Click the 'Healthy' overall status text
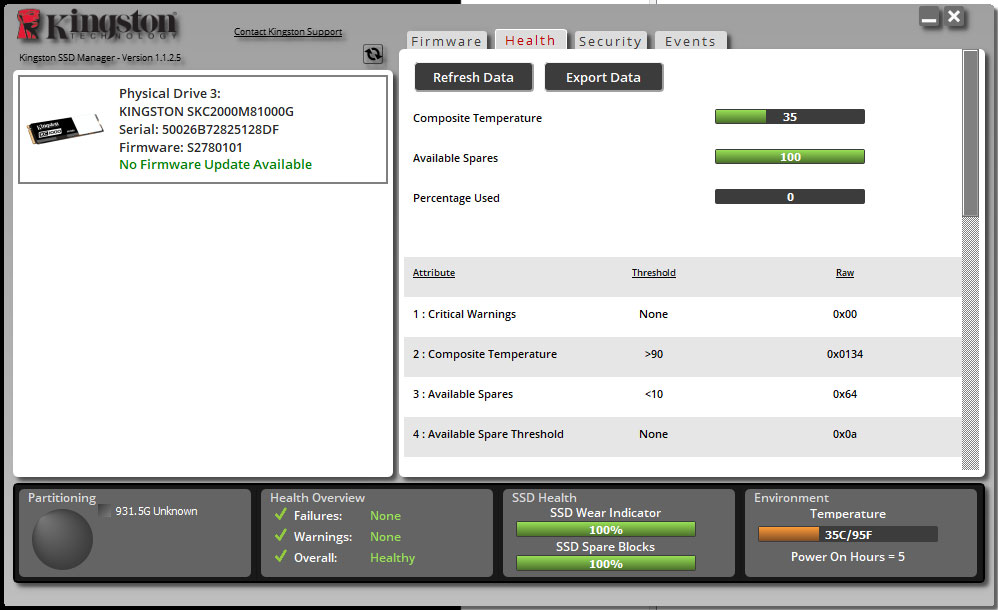Viewport: 998px width, 610px height. (393, 558)
